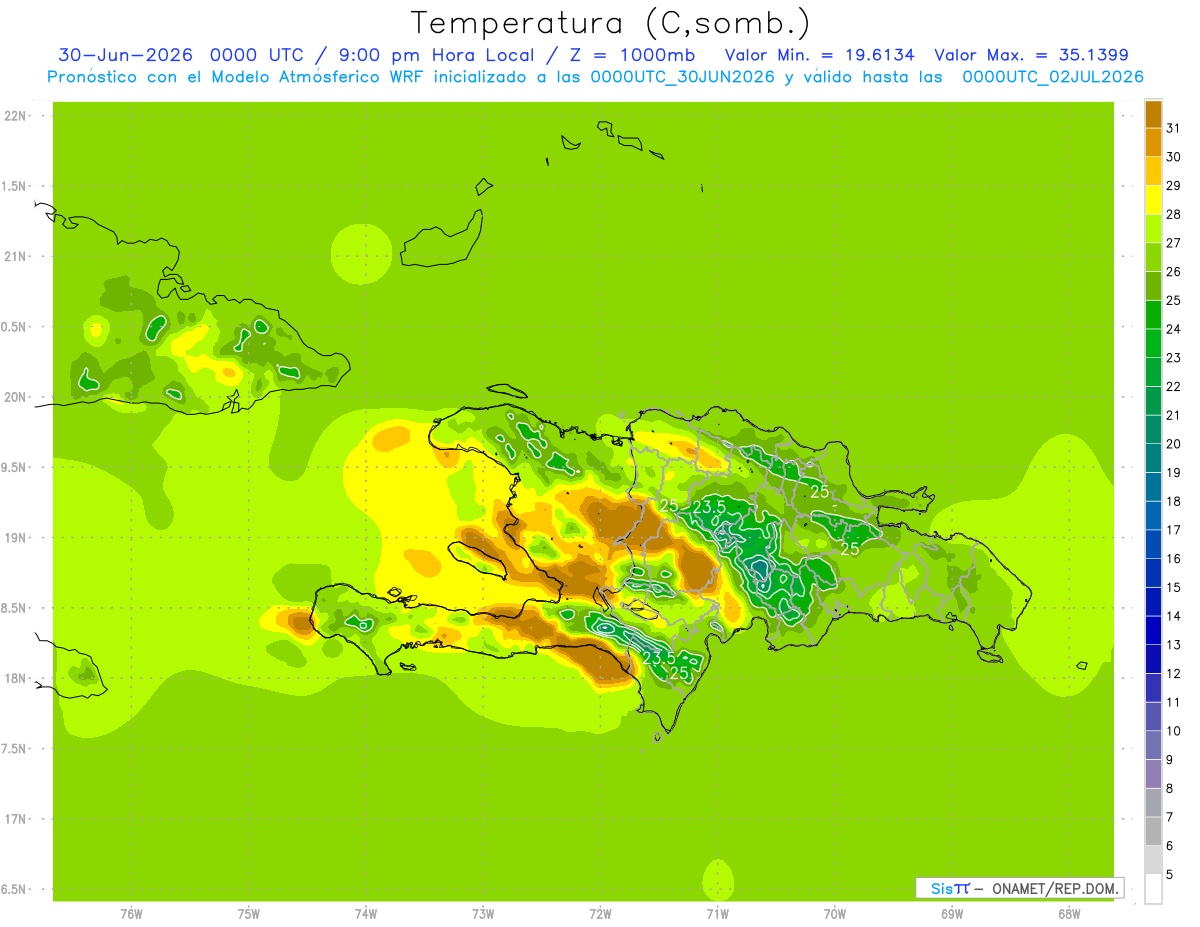Click the "19N" latitude axis label
This screenshot has width=1200, height=927.
tap(17, 538)
